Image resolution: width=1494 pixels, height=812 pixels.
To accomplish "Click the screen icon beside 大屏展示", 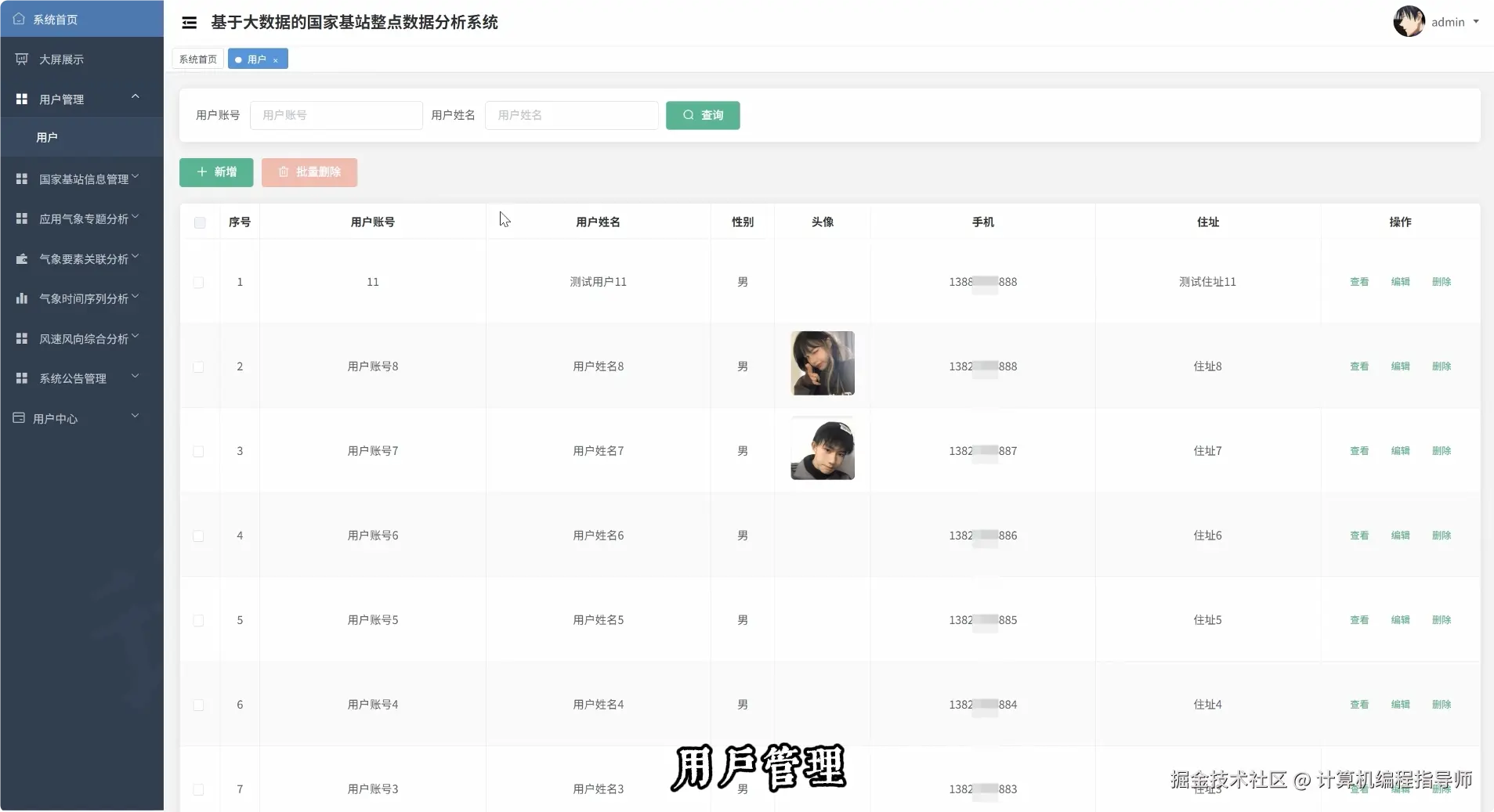I will click(22, 60).
